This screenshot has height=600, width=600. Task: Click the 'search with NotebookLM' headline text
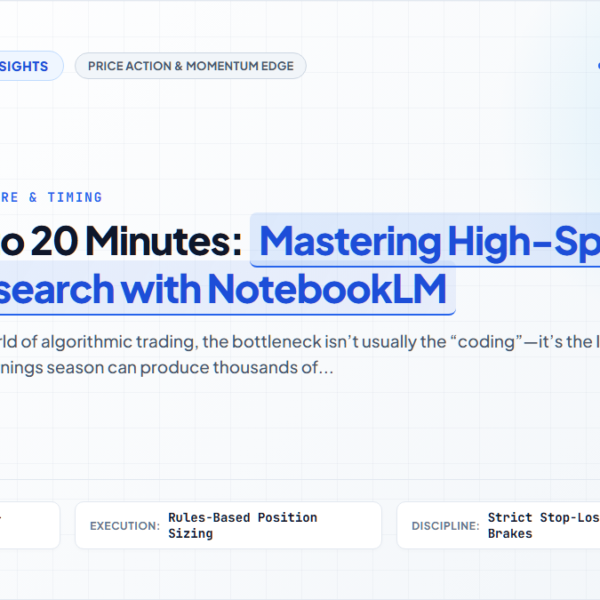(223, 289)
